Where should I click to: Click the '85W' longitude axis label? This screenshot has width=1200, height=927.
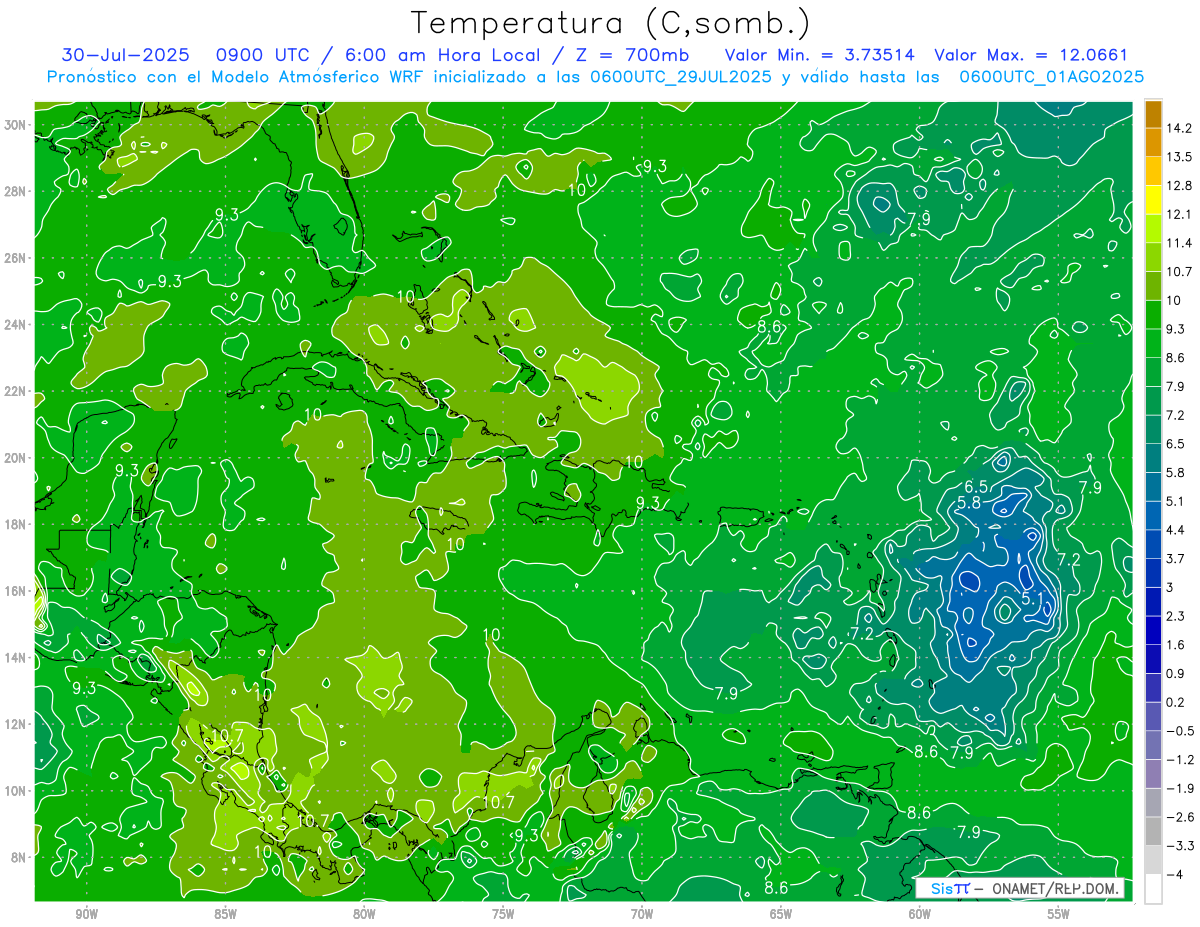pyautogui.click(x=226, y=914)
